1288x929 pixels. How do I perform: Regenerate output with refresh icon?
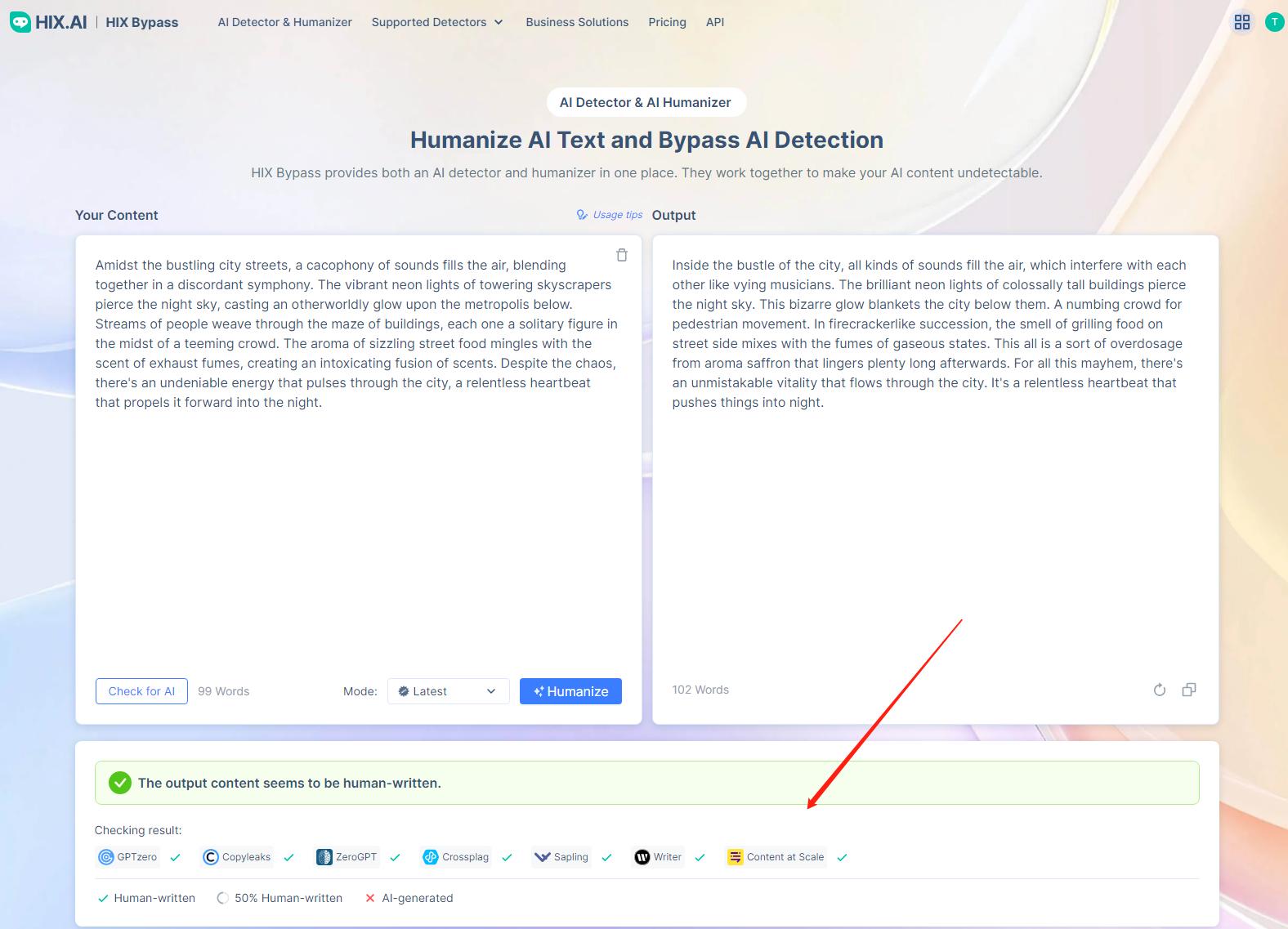tap(1159, 690)
